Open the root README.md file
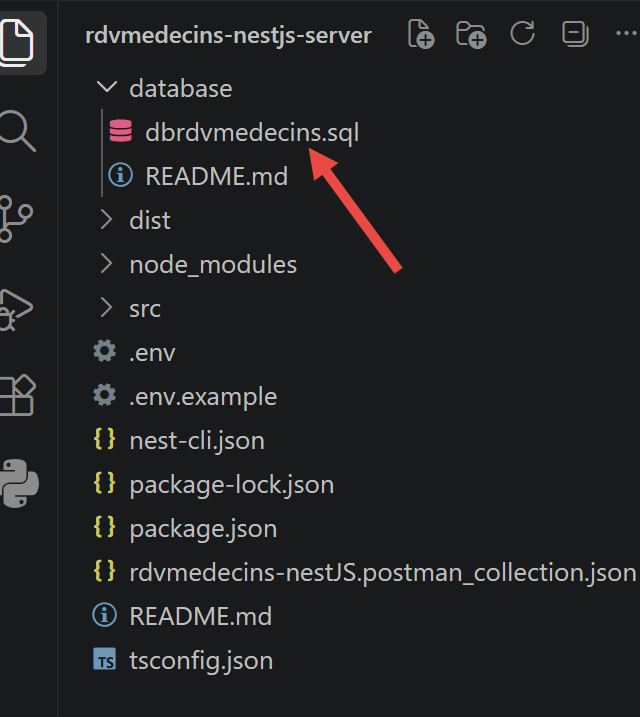The width and height of the screenshot is (640, 717). coord(201,616)
